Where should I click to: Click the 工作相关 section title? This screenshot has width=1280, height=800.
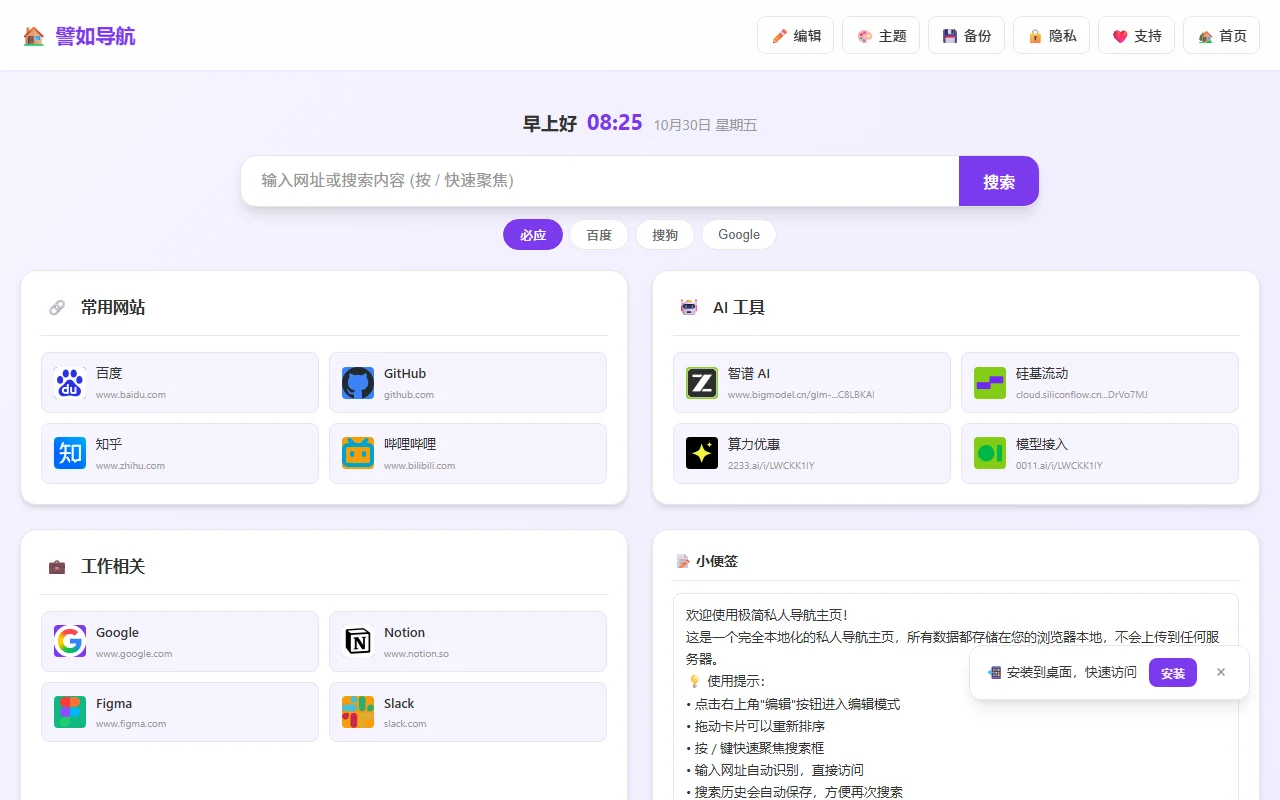coord(113,567)
